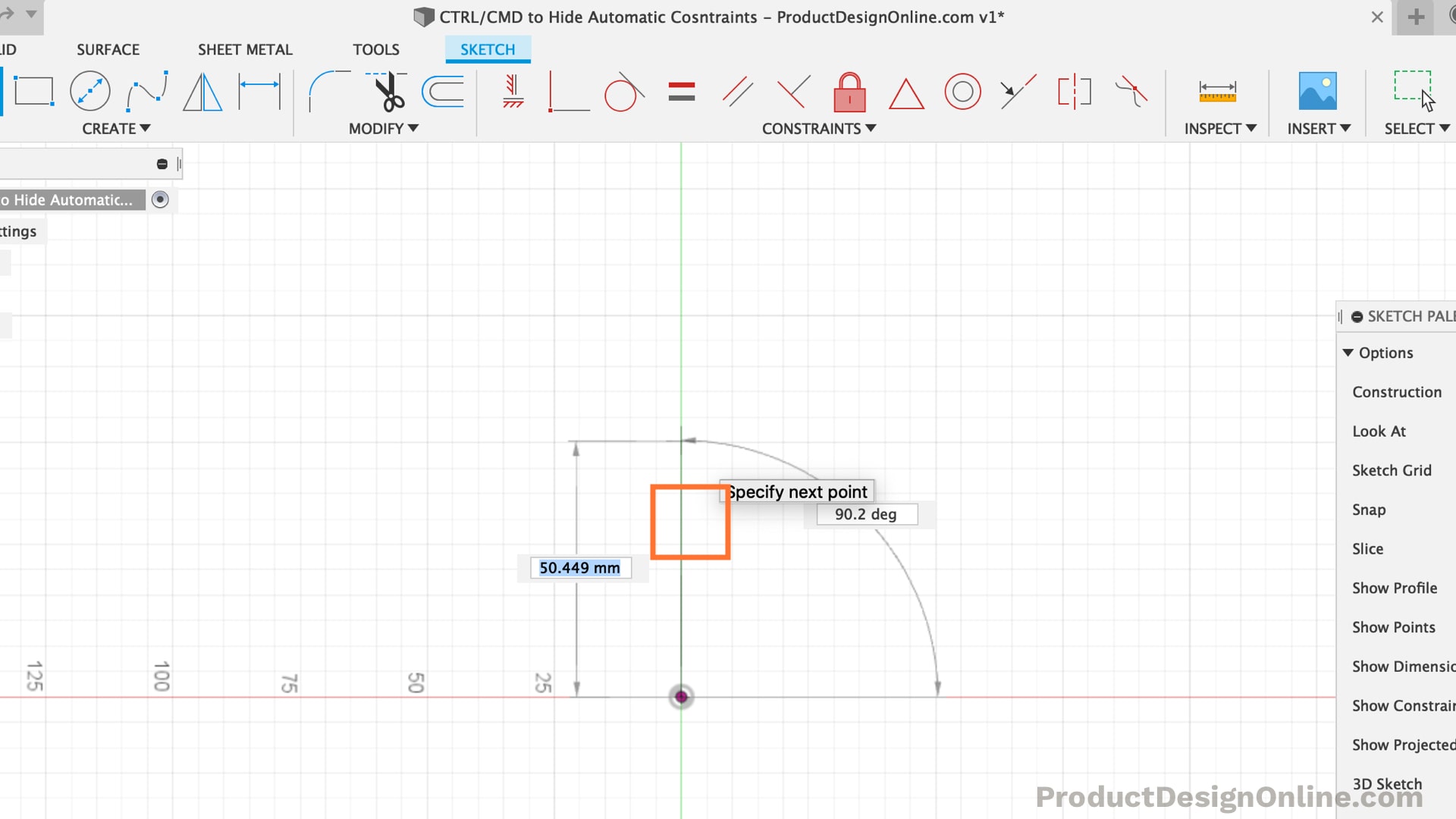The width and height of the screenshot is (1456, 819).
Task: Click the Construction option
Action: tap(1397, 392)
